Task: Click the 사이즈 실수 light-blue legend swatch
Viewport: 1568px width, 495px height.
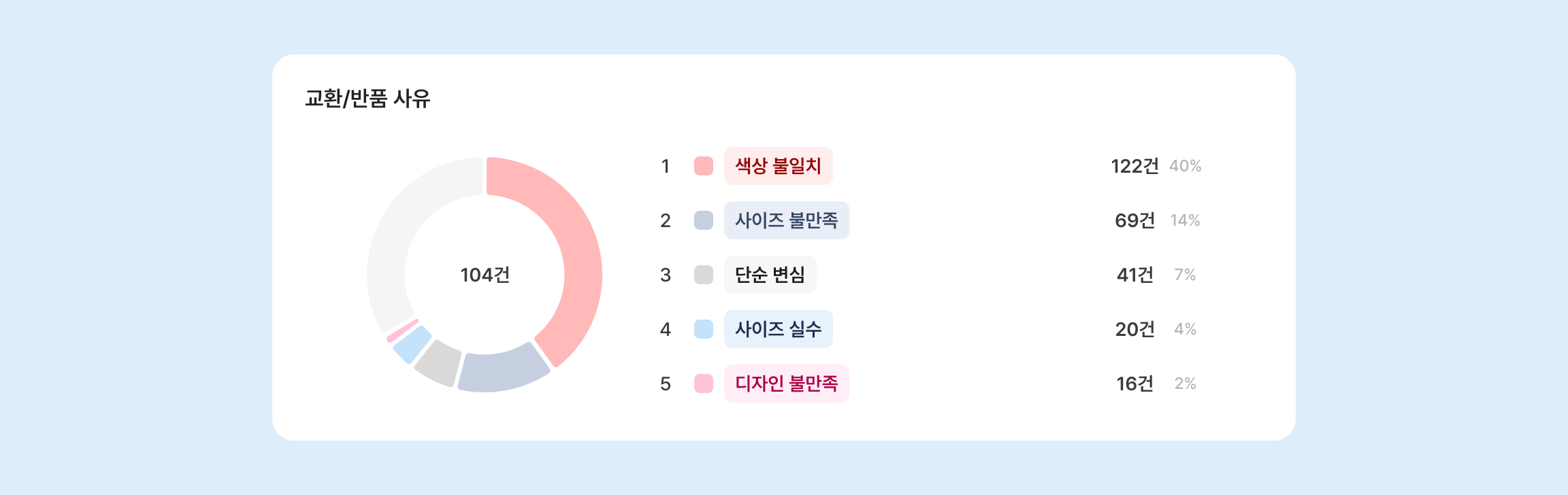Action: pos(703,329)
